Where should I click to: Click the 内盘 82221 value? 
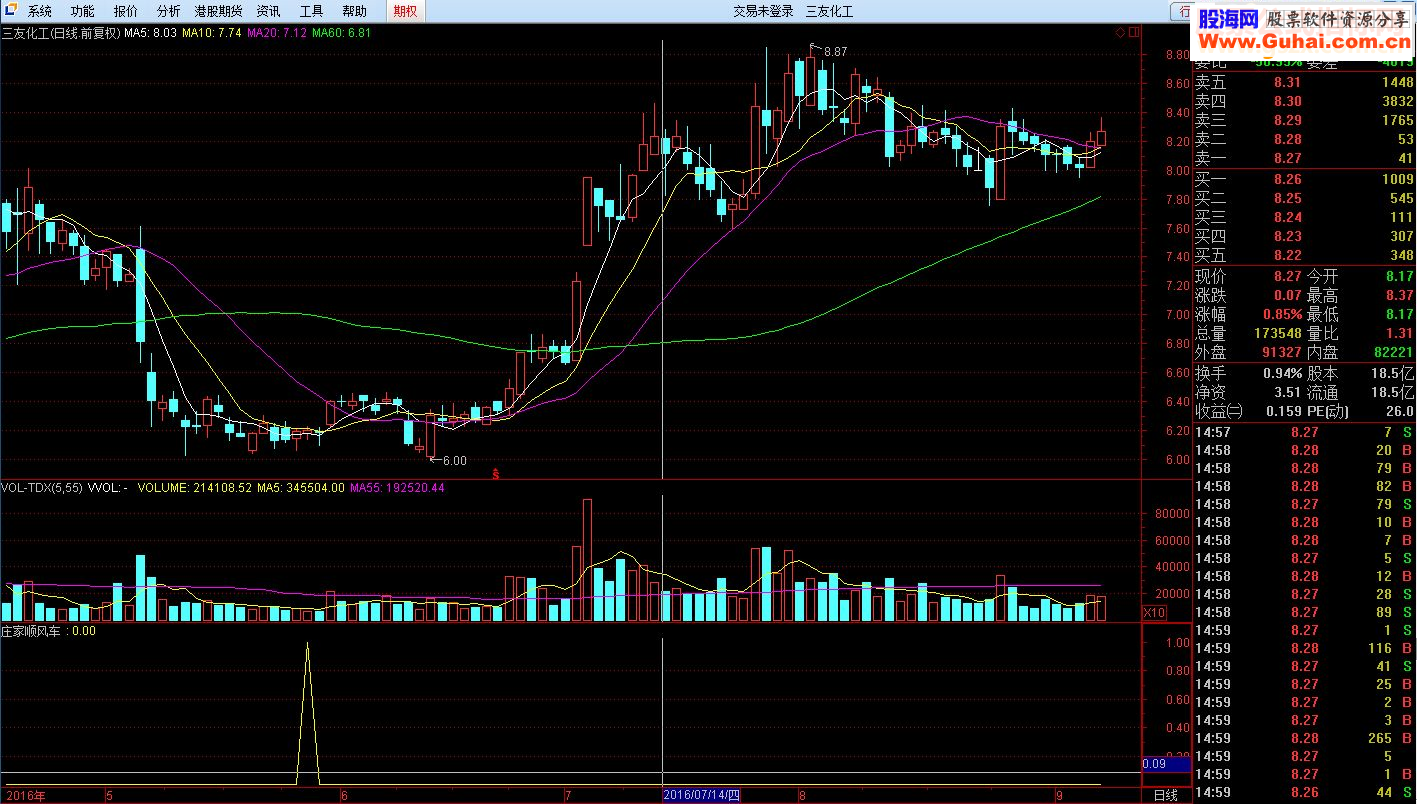click(x=1392, y=352)
